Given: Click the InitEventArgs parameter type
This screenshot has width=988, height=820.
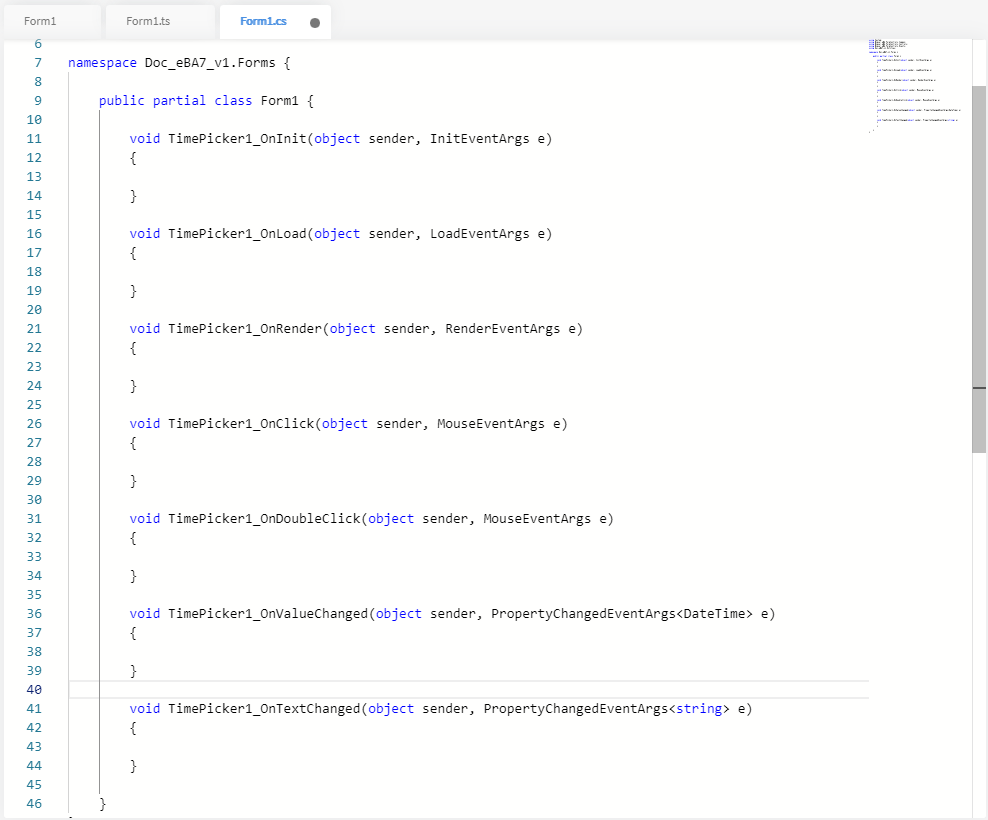Looking at the screenshot, I should 479,138.
